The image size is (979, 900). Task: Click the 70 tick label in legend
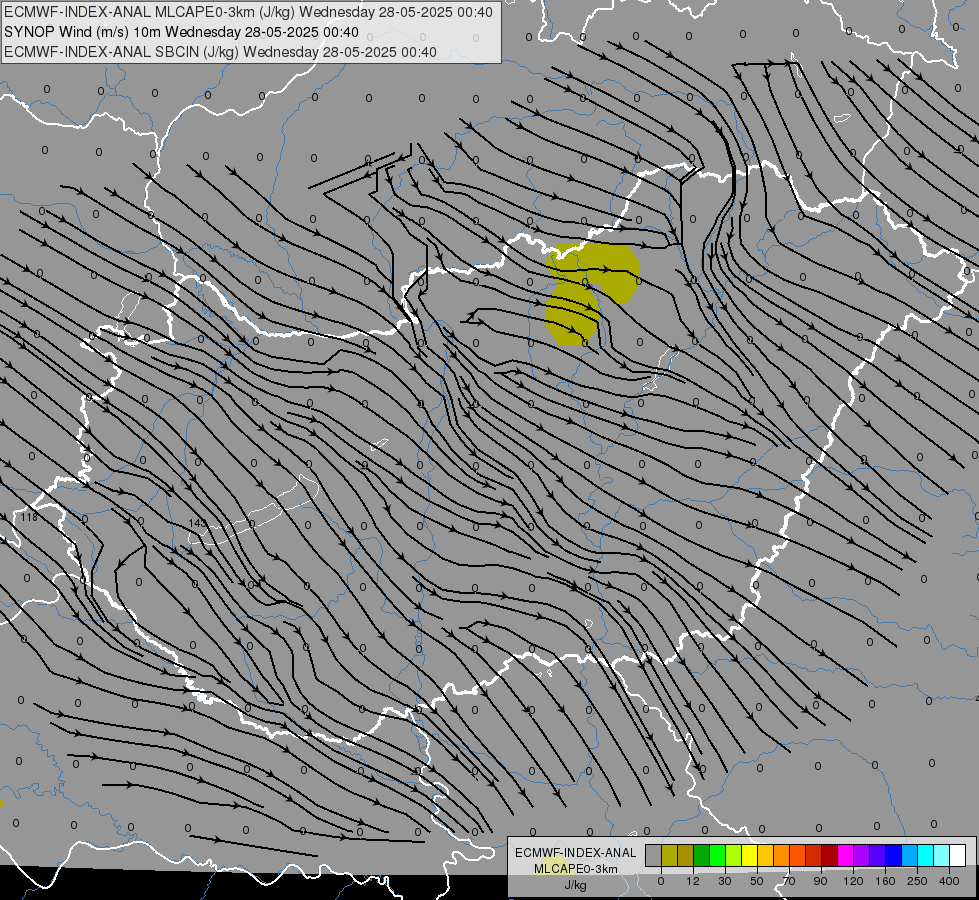tap(789, 881)
